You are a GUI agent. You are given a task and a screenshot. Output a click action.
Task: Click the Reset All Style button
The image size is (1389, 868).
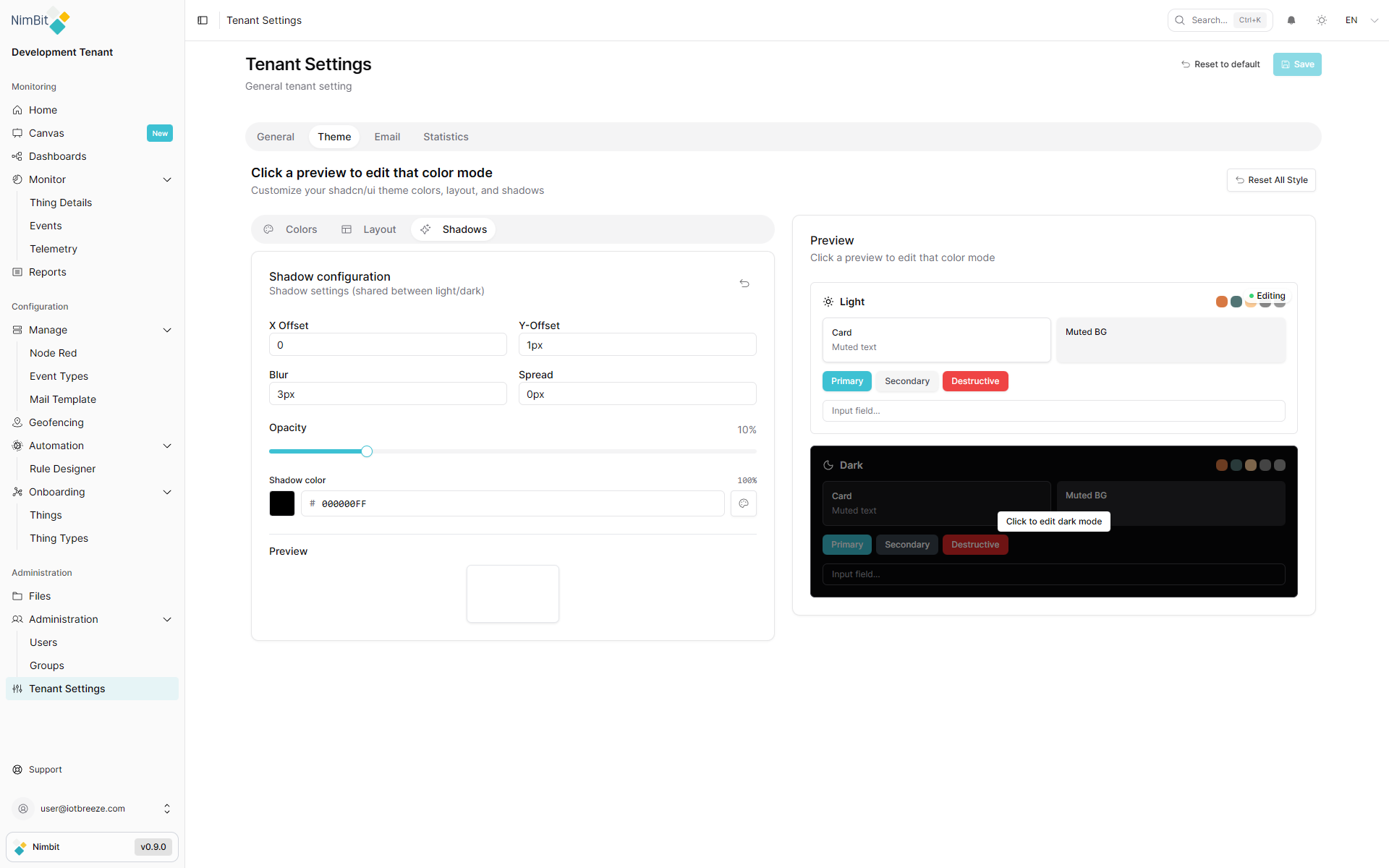coord(1271,179)
